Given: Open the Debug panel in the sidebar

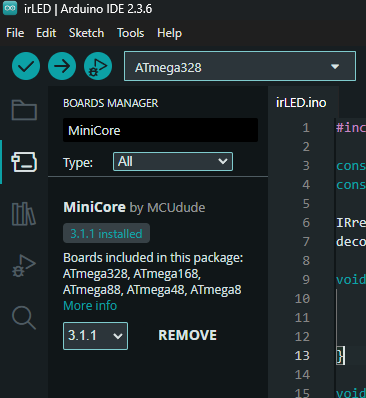Looking at the screenshot, I should (x=24, y=266).
